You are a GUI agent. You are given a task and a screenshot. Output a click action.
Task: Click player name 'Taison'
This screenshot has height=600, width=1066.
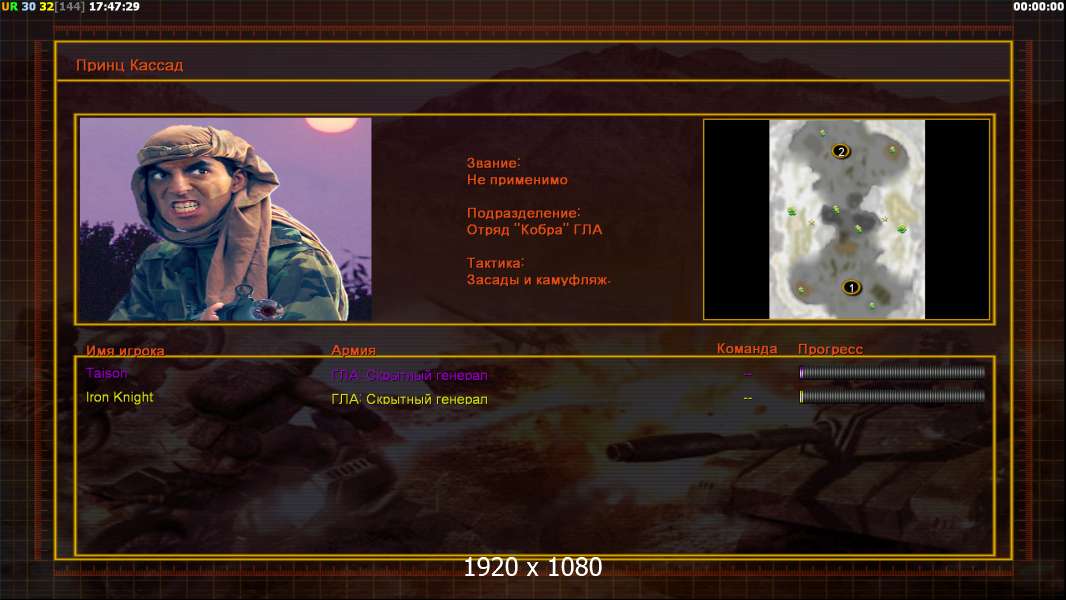coord(106,373)
